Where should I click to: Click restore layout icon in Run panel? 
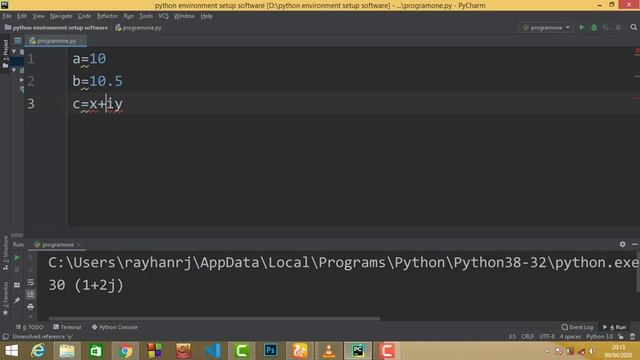pyautogui.click(x=17, y=285)
